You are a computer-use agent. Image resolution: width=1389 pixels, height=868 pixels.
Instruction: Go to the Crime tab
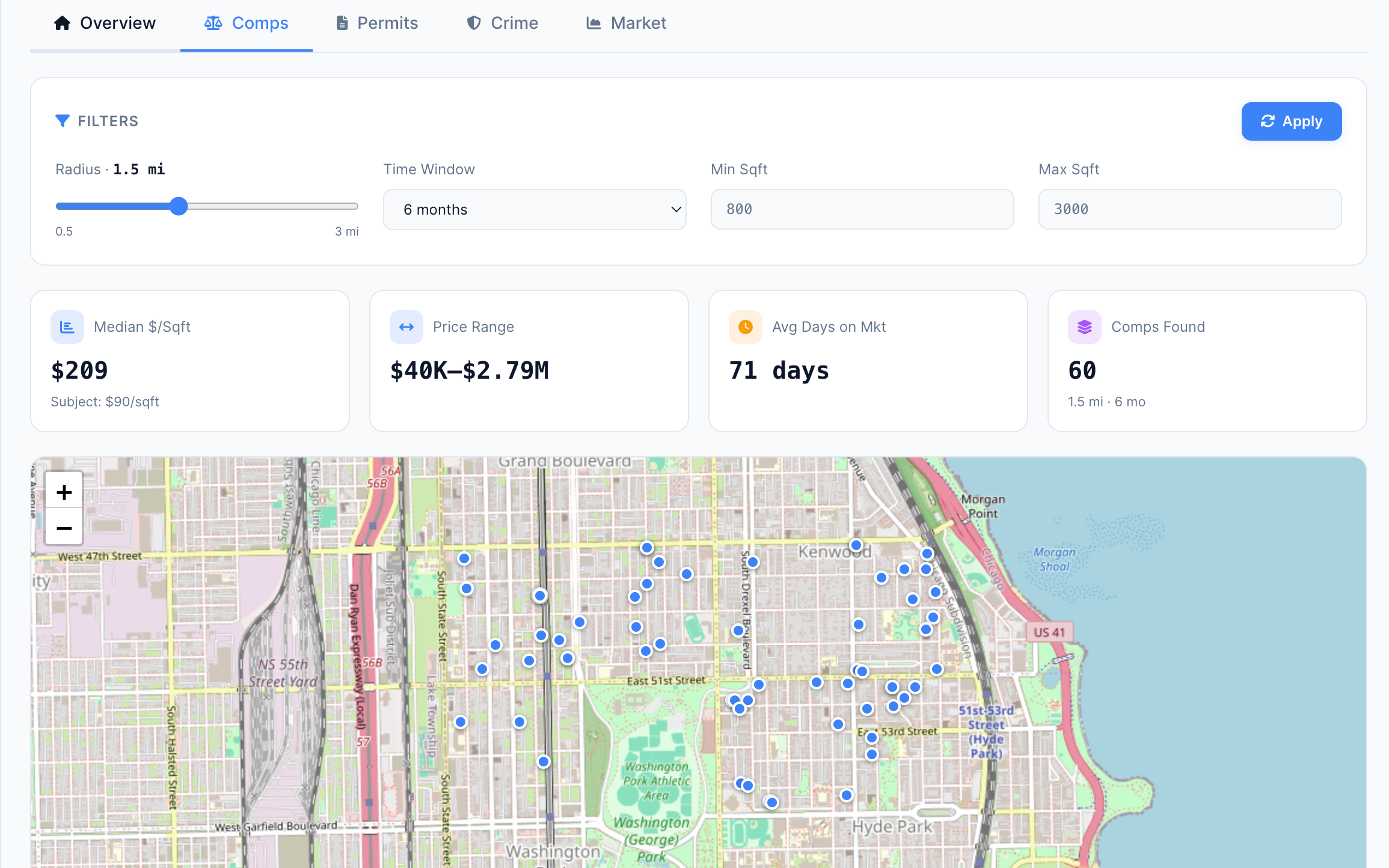(x=503, y=23)
